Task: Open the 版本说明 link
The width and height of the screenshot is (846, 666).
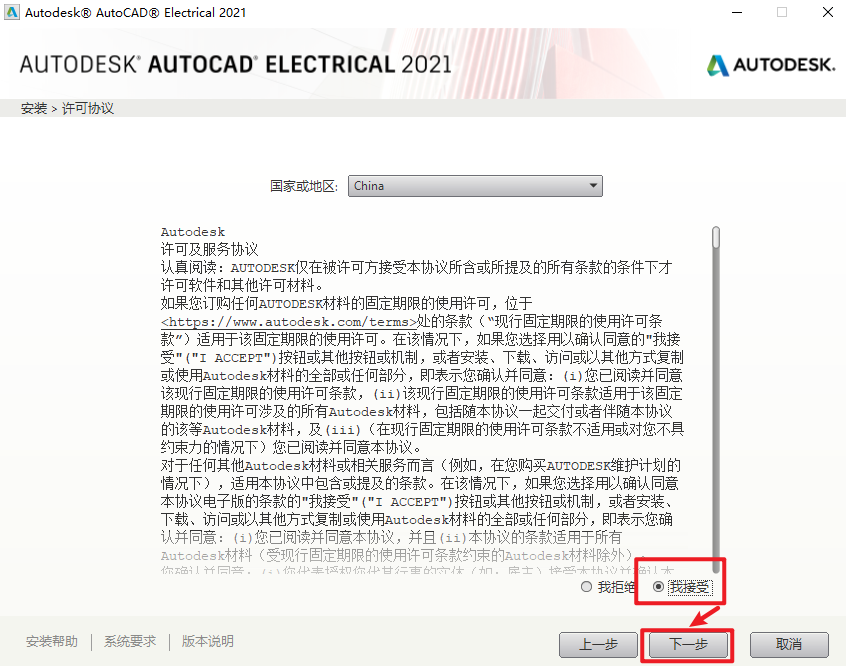Action: coord(208,641)
